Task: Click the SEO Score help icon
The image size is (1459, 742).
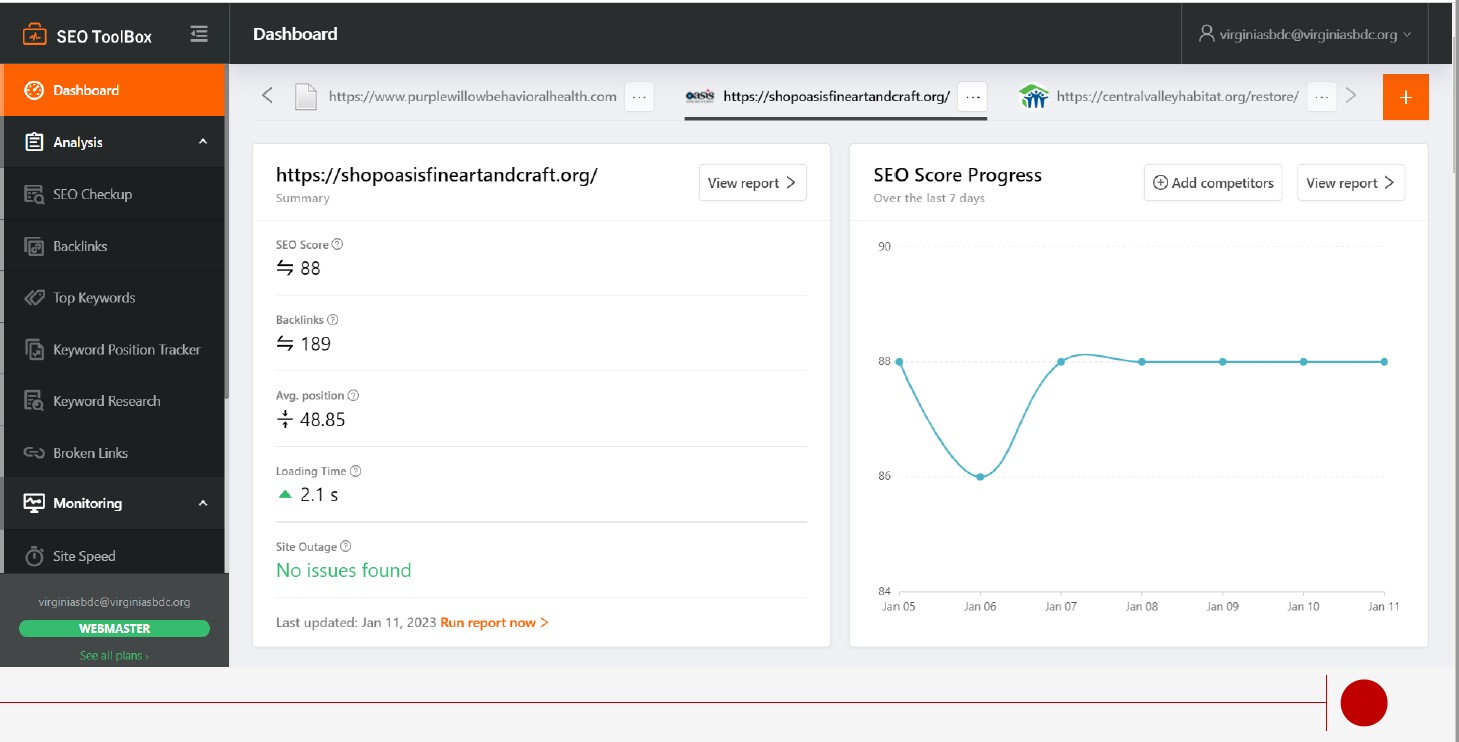Action: (337, 244)
